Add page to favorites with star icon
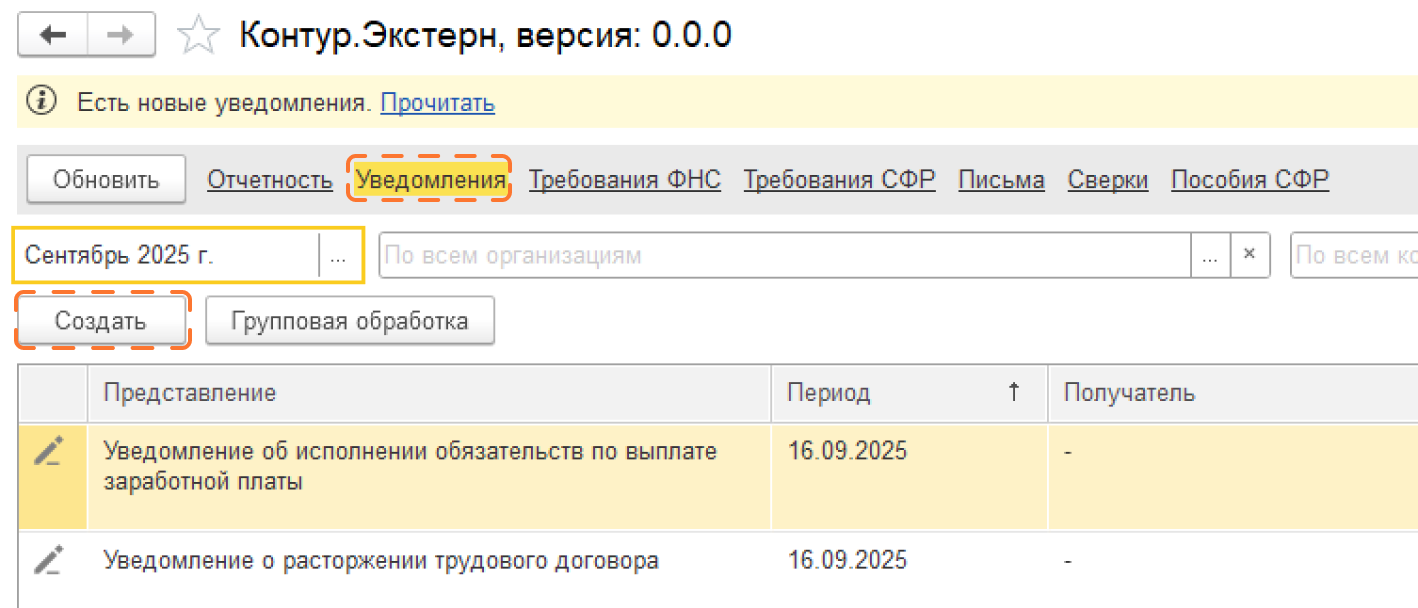 (197, 37)
